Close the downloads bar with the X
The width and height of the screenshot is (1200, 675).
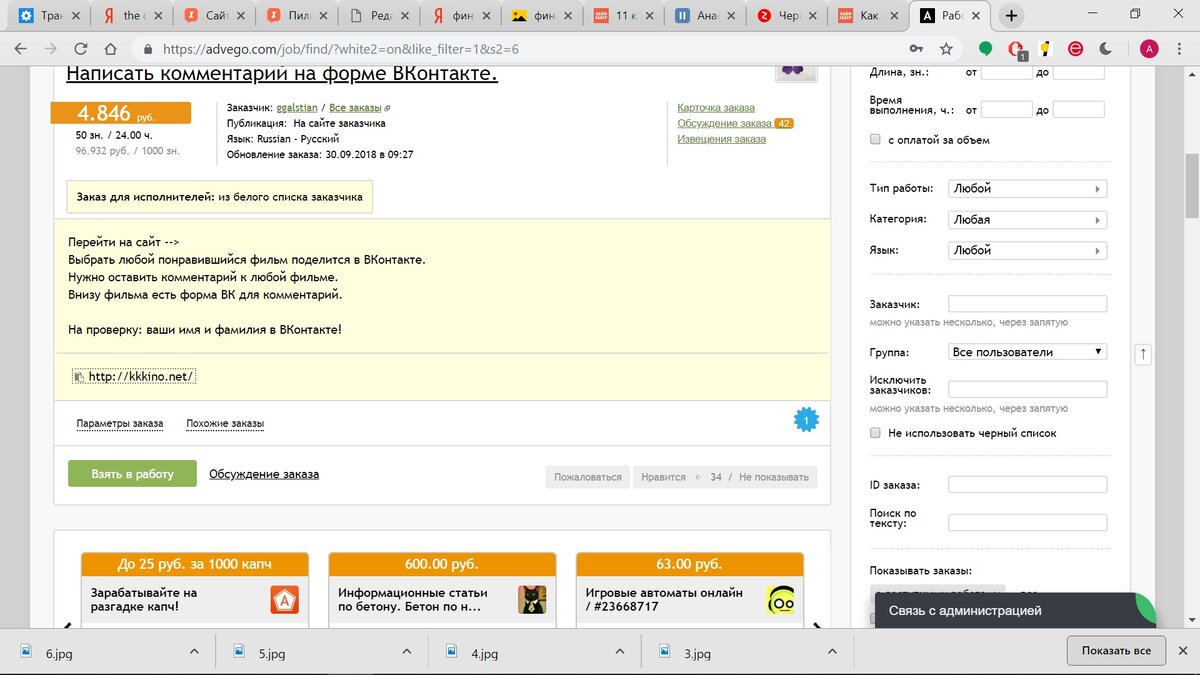pos(1181,651)
